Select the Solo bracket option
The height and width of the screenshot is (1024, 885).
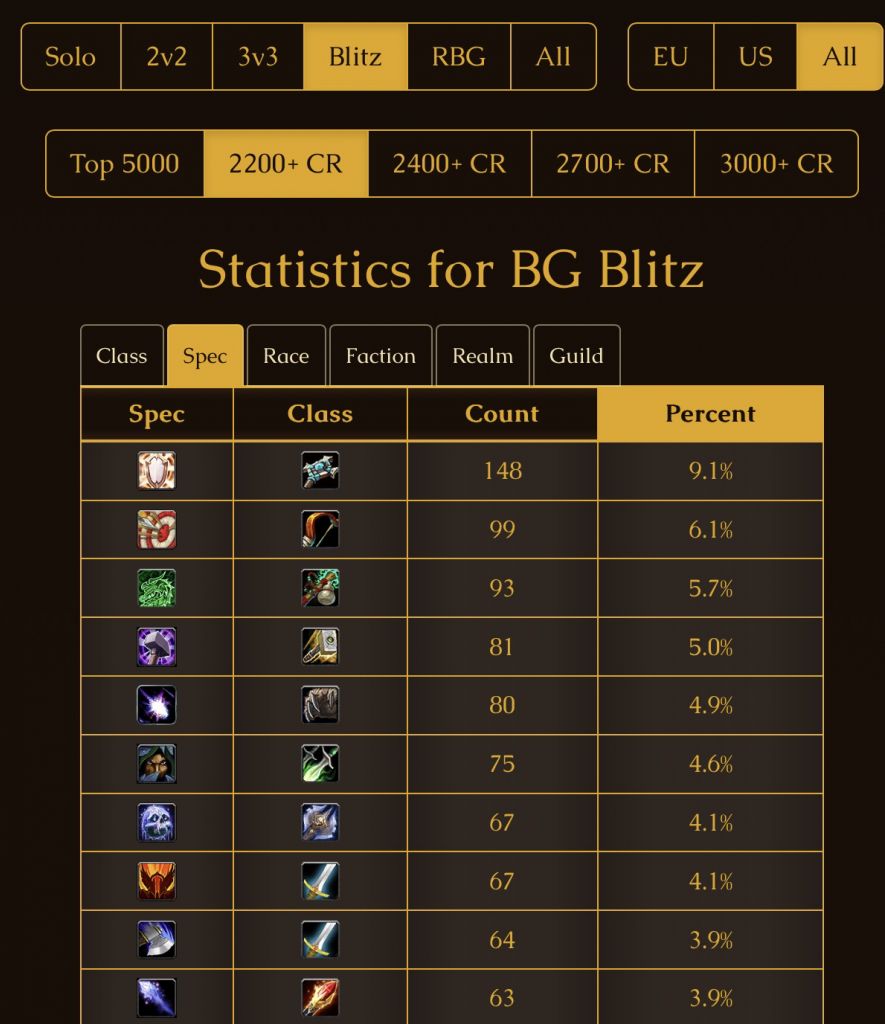point(70,56)
